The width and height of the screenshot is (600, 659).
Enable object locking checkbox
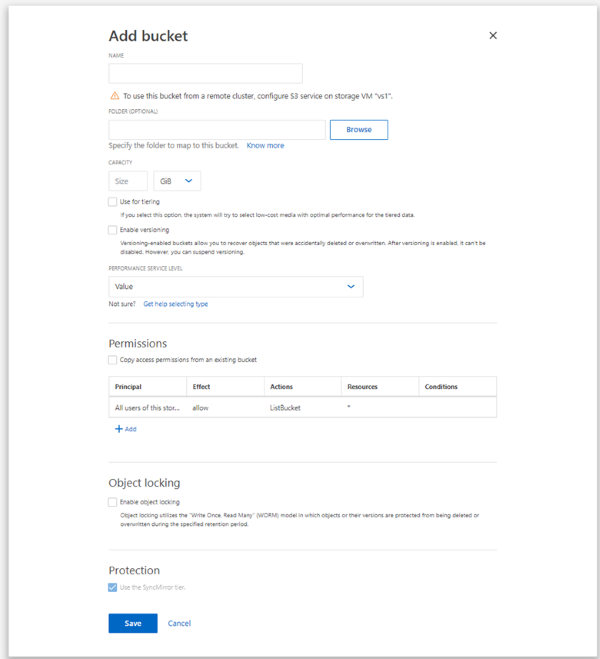[113, 502]
